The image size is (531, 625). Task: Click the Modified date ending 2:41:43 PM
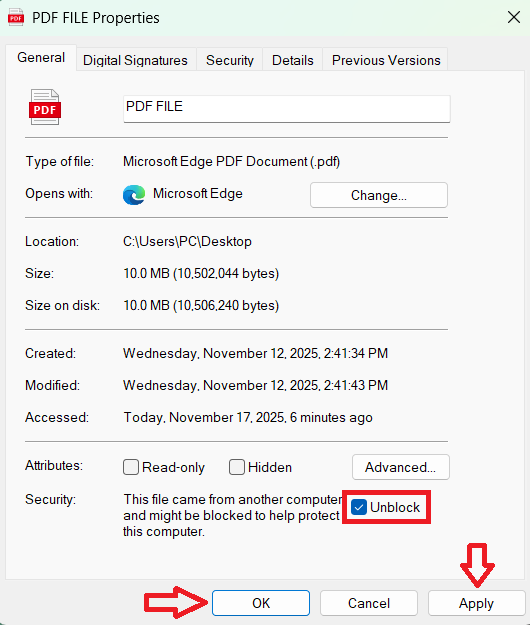[256, 385]
